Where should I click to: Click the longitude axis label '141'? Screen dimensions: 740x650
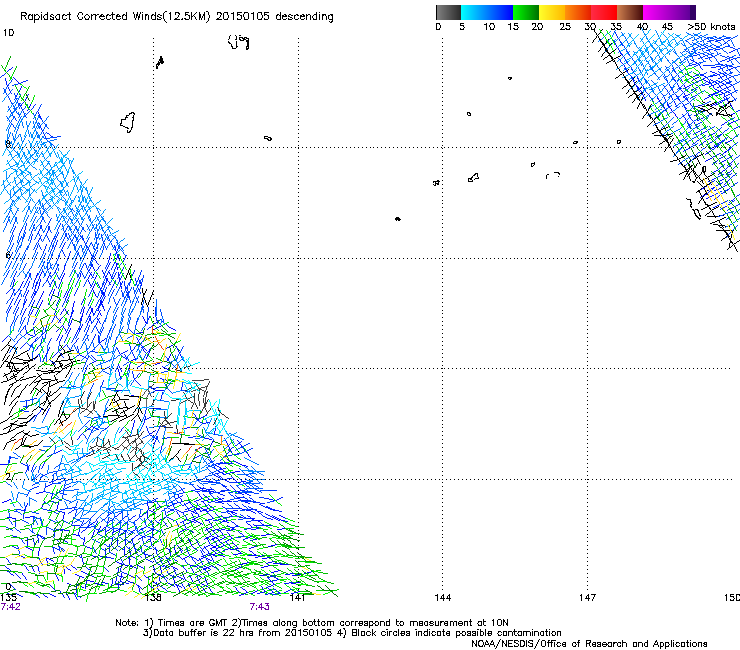coord(297,598)
